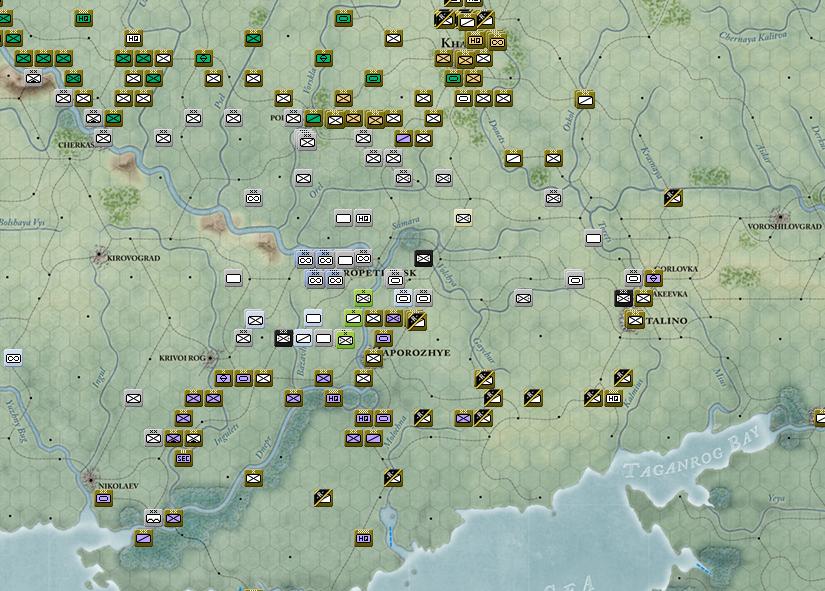The height and width of the screenshot is (591, 825).
Task: Click the Chernaya Kalitva river label
Action: [753, 36]
